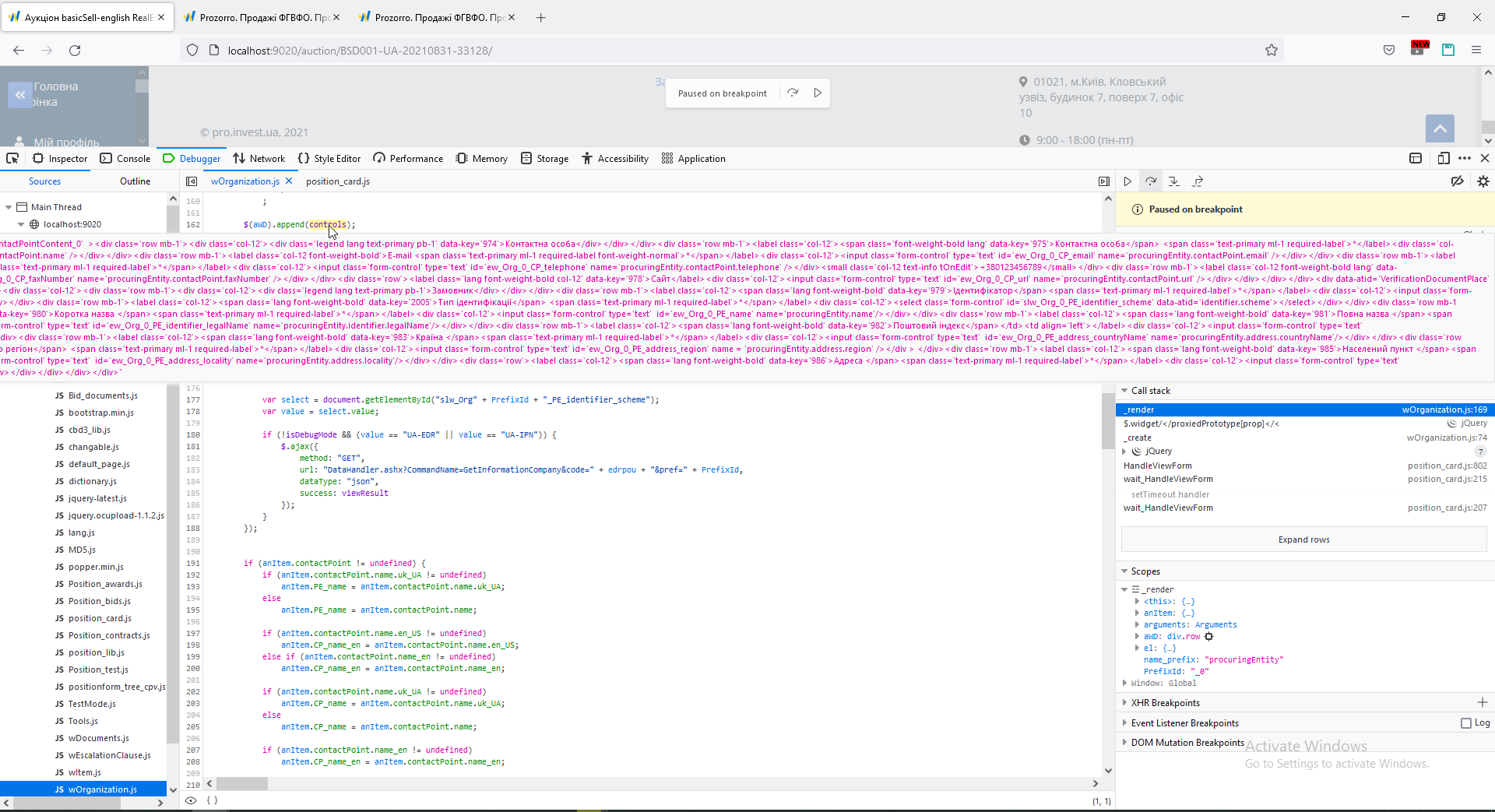Toggle the Log checkbox
Screen dimensions: 1495x812
1465,723
